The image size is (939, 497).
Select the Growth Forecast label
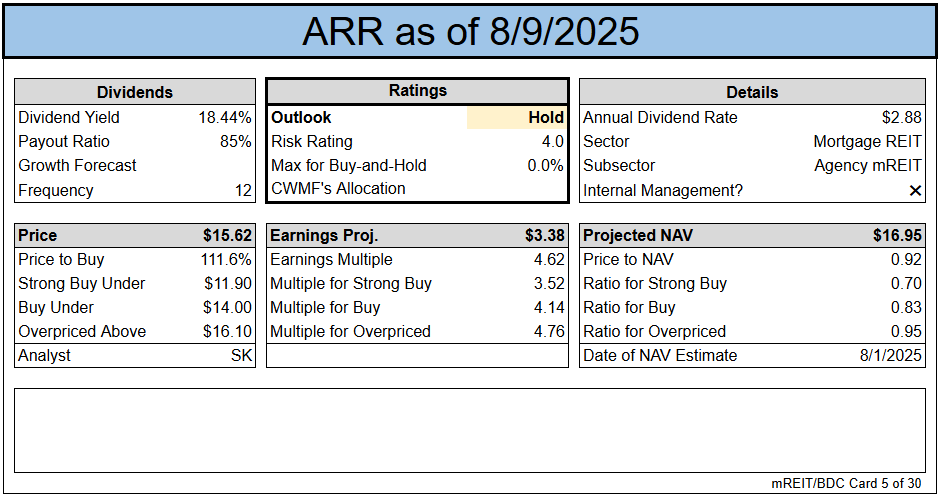(x=77, y=165)
